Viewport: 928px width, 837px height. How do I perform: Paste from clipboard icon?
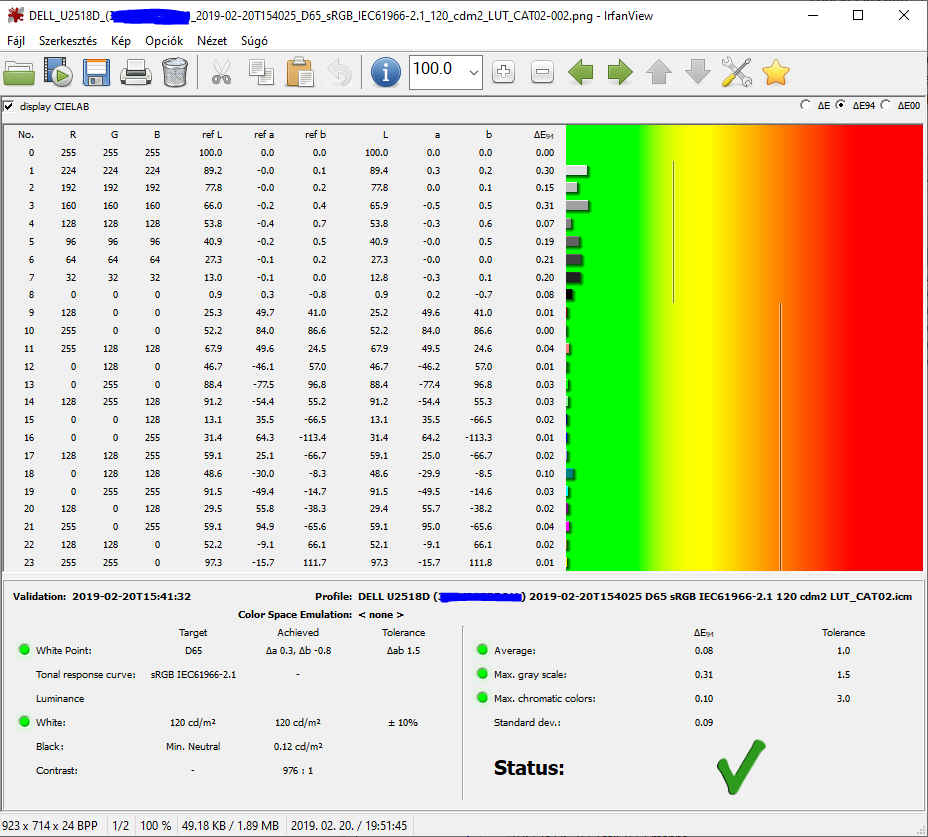(x=300, y=73)
